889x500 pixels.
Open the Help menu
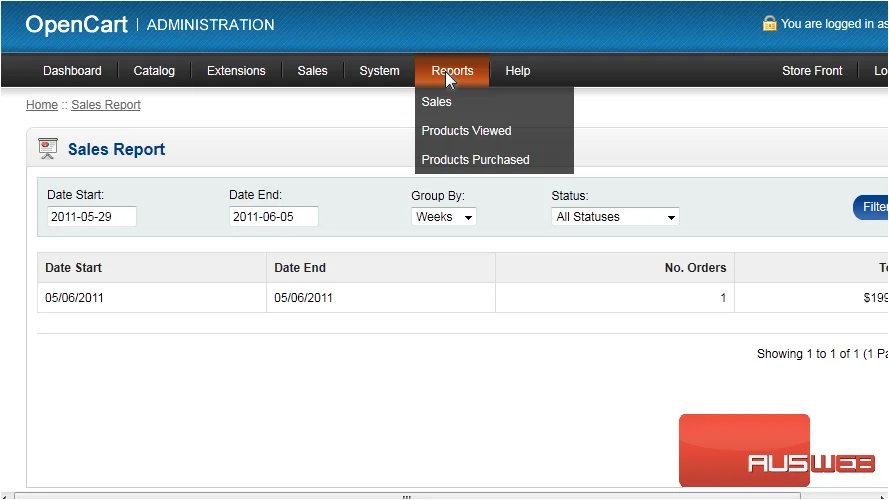click(518, 71)
